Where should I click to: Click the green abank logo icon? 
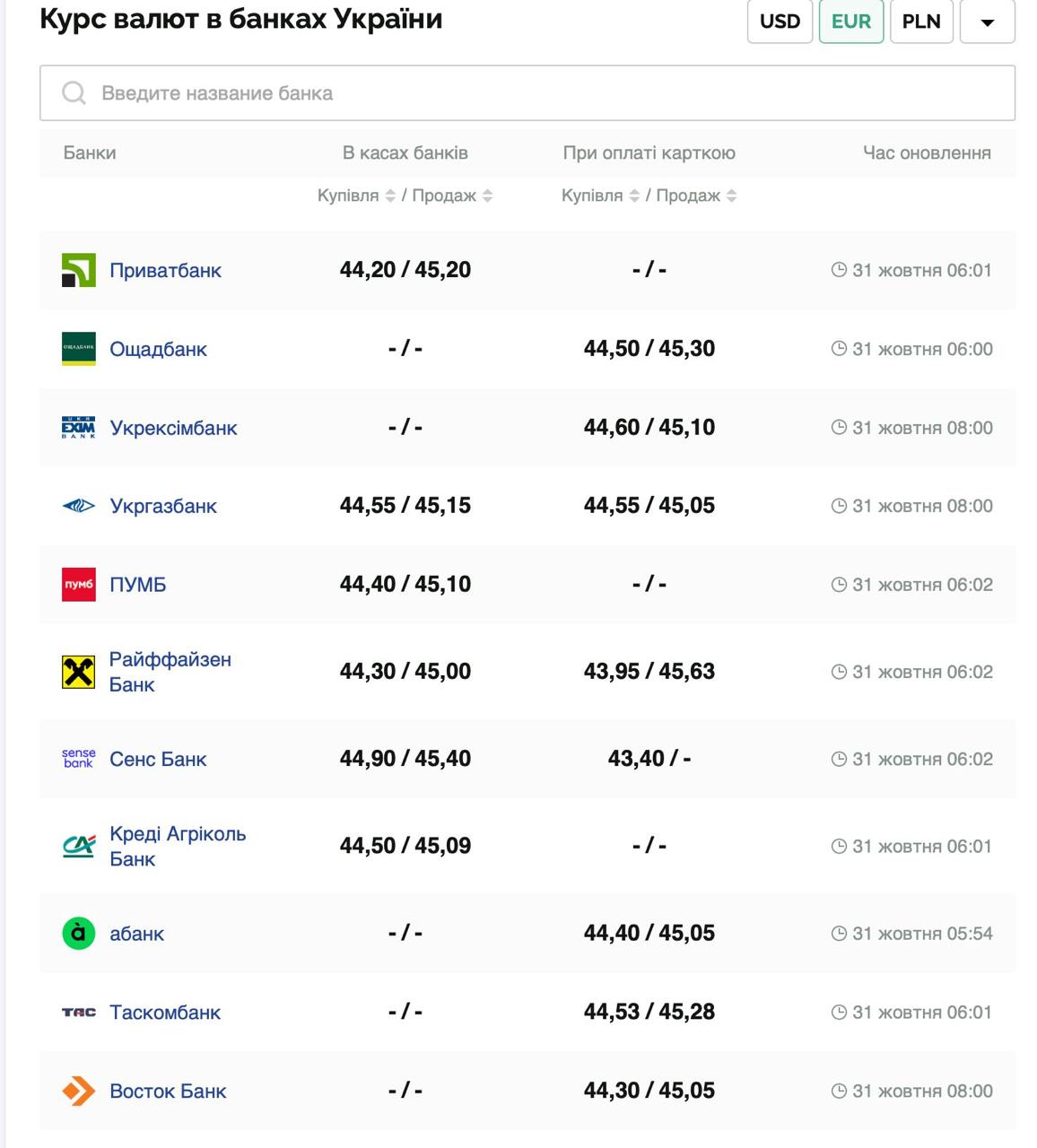point(78,934)
